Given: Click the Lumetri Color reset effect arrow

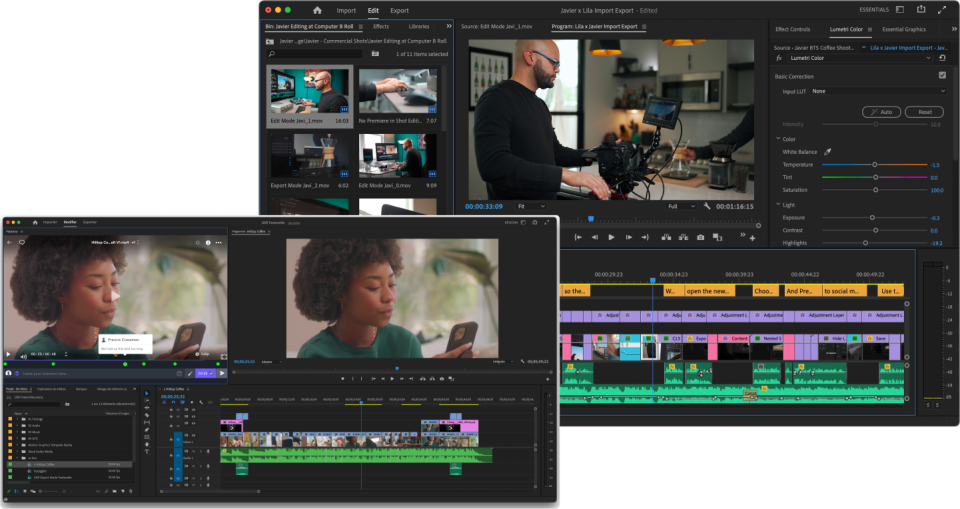Looking at the screenshot, I should coord(941,58).
